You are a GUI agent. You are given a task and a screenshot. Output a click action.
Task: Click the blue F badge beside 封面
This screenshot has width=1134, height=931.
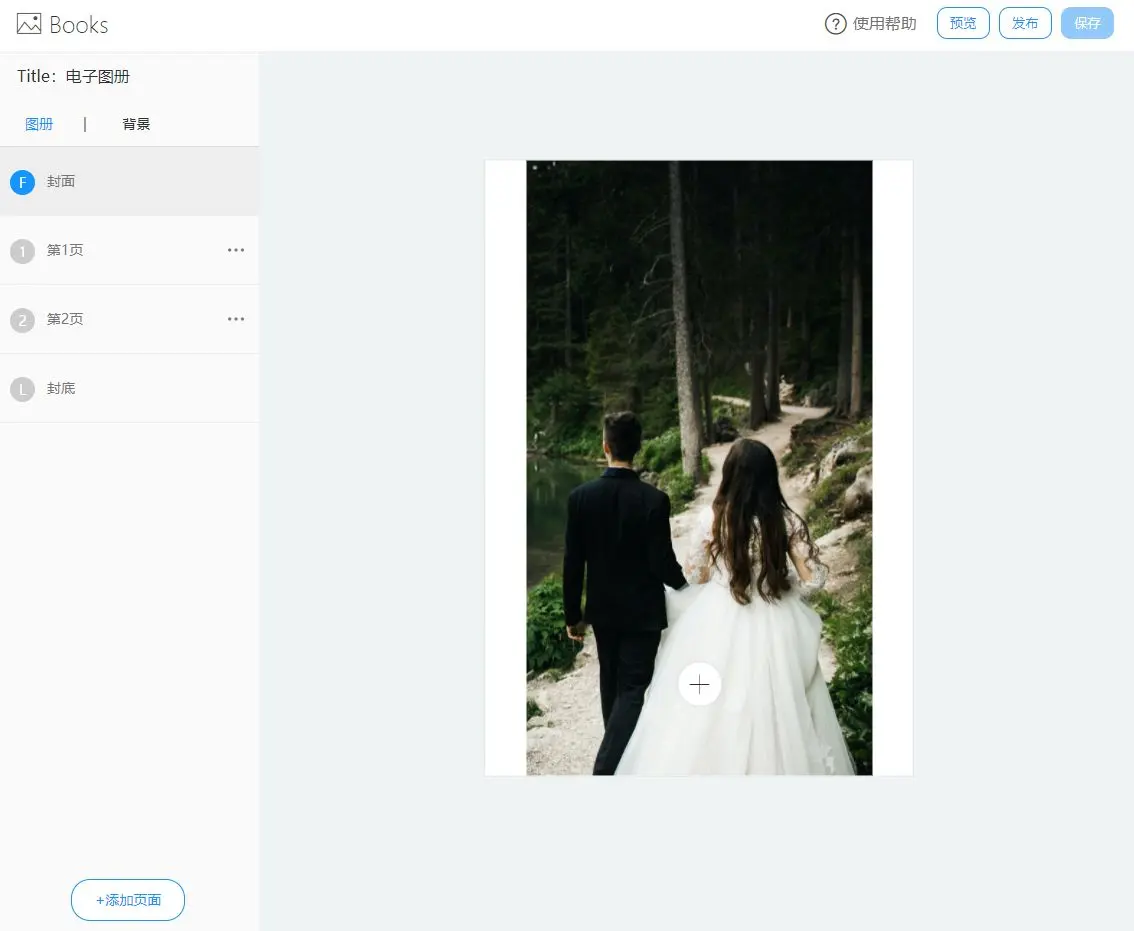pos(22,182)
